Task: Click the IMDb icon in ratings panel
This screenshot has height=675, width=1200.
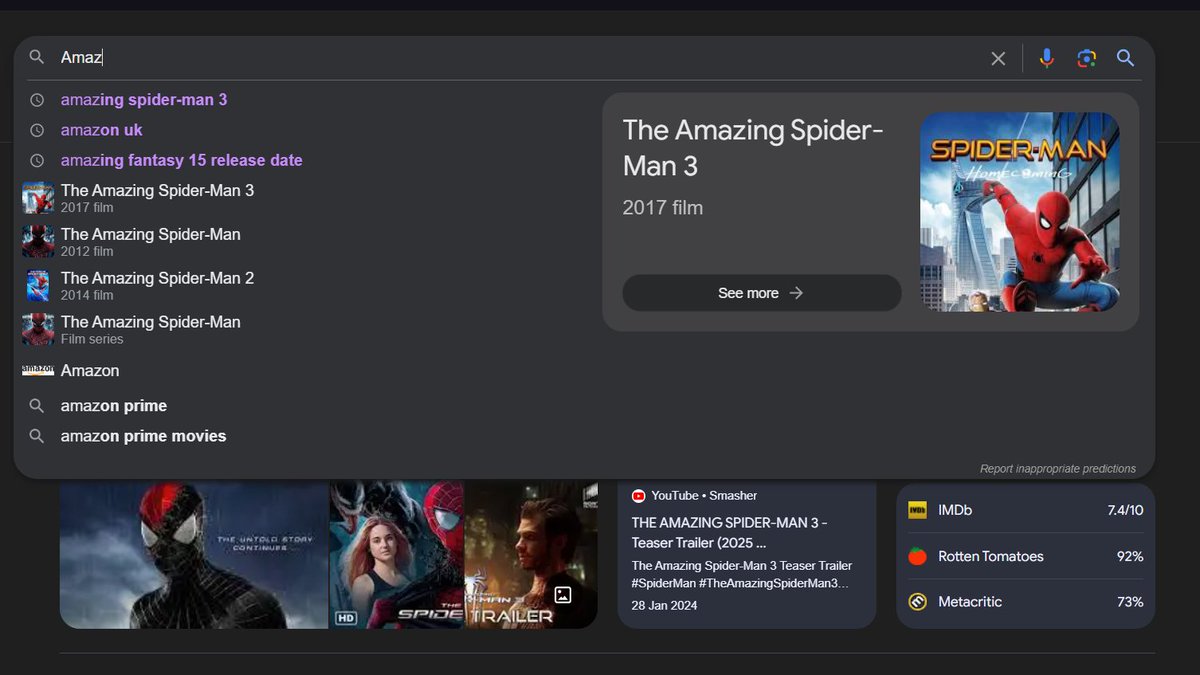Action: point(918,510)
